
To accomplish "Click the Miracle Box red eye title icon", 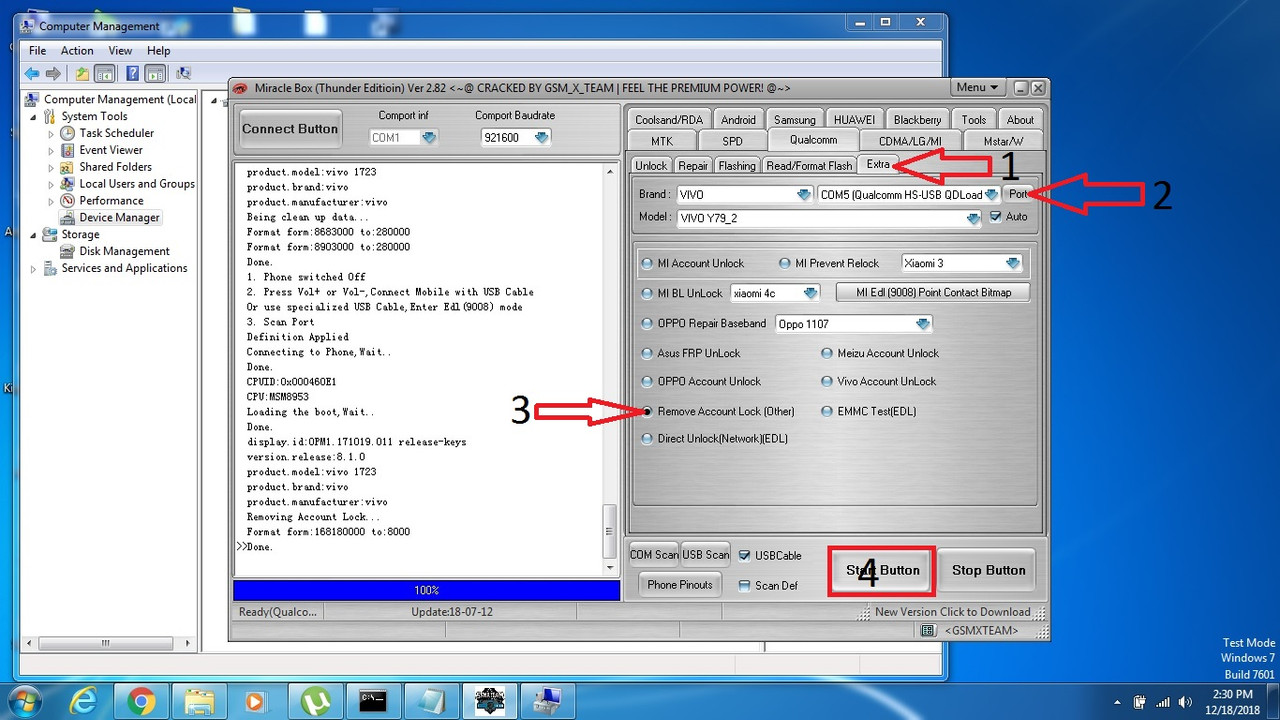I will pyautogui.click(x=240, y=88).
